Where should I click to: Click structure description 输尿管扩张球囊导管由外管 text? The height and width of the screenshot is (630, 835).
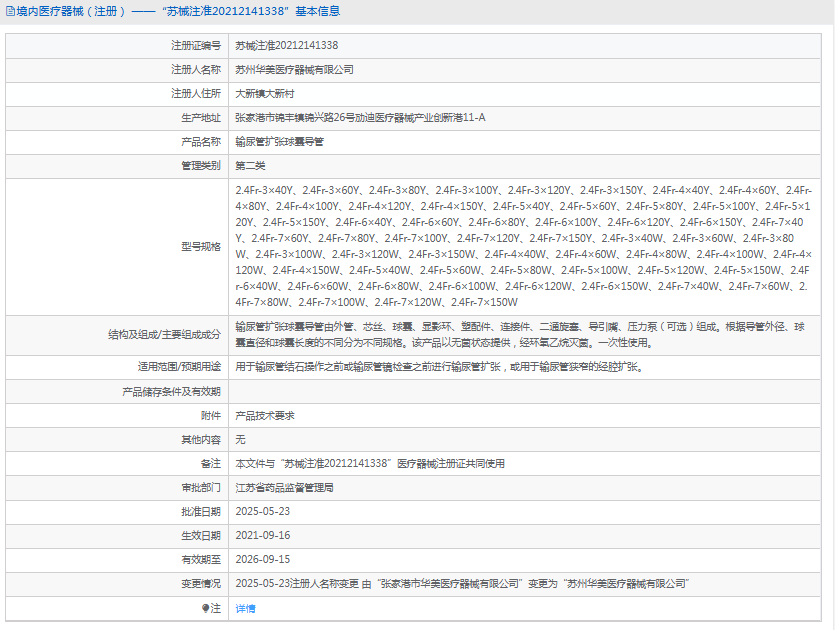[x=520, y=334]
